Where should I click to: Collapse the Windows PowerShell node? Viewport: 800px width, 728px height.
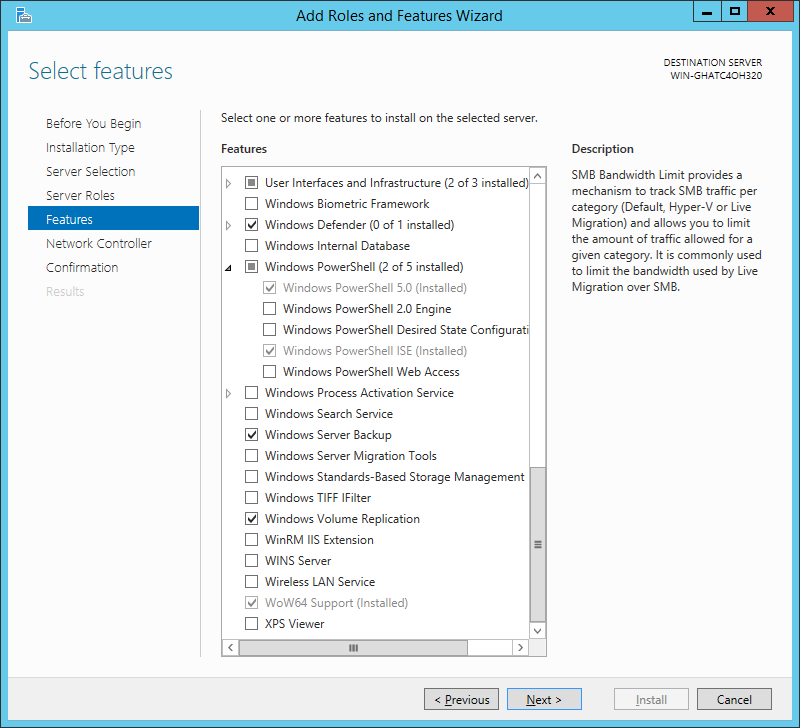[229, 267]
